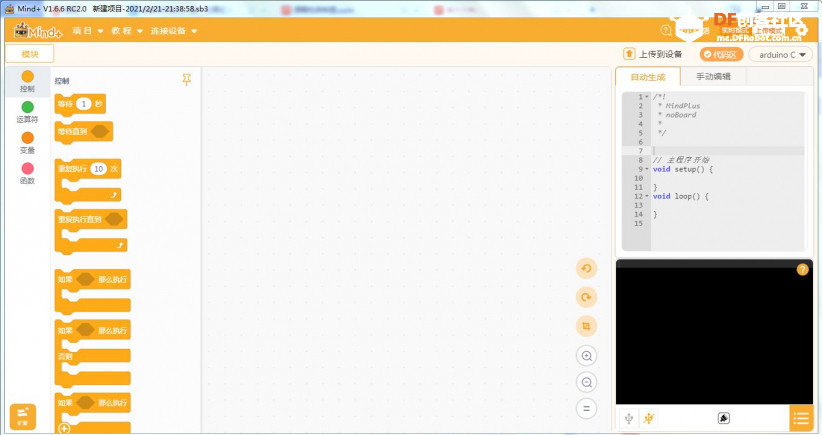Click the upload arrow icon
Image resolution: width=822 pixels, height=435 pixels.
629,54
